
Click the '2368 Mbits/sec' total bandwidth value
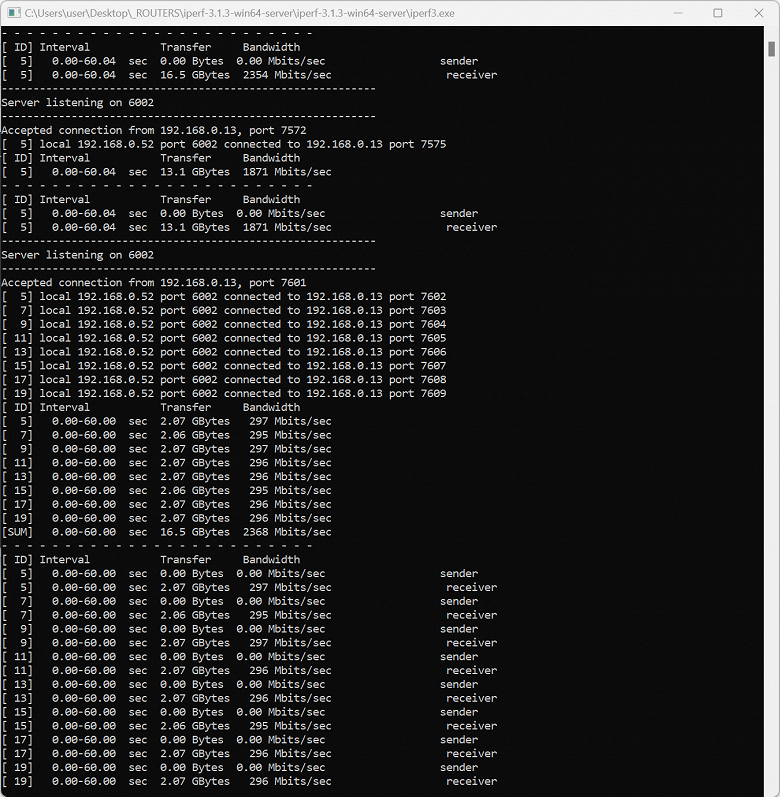287,532
